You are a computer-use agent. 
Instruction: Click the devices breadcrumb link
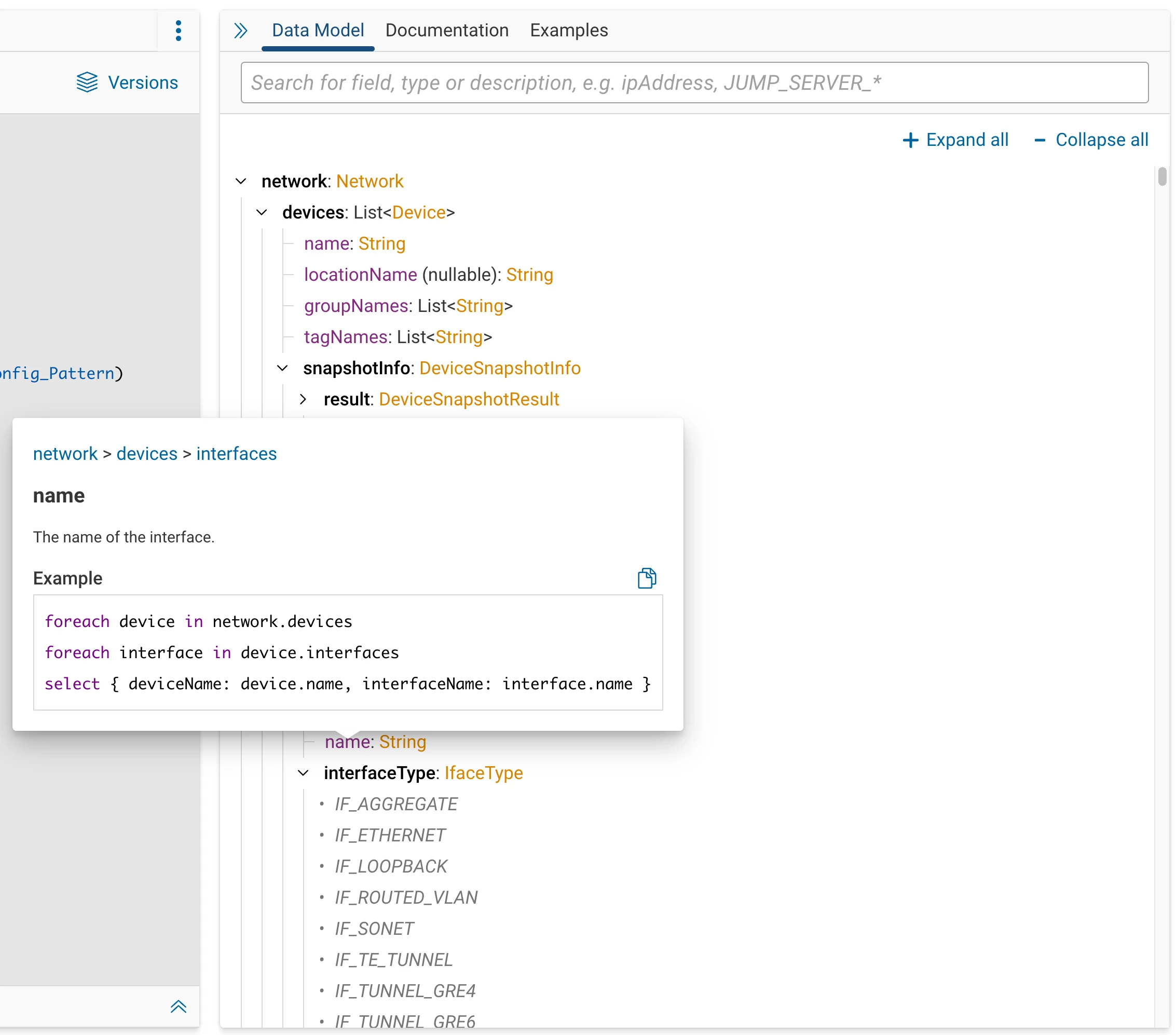pyautogui.click(x=147, y=454)
